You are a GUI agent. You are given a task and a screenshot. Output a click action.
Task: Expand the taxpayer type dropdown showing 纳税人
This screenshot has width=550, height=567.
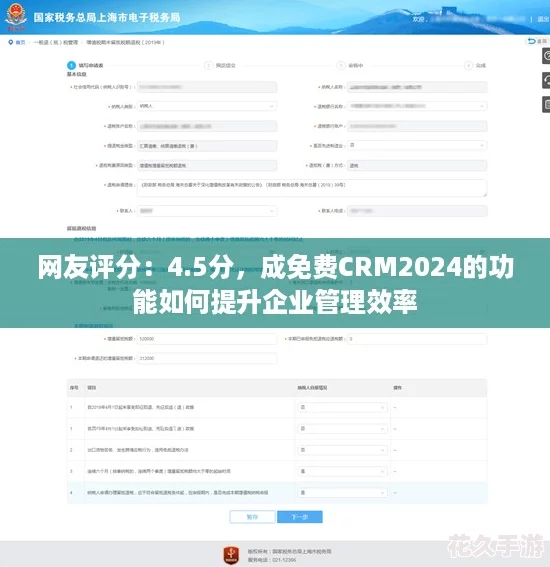[x=207, y=106]
